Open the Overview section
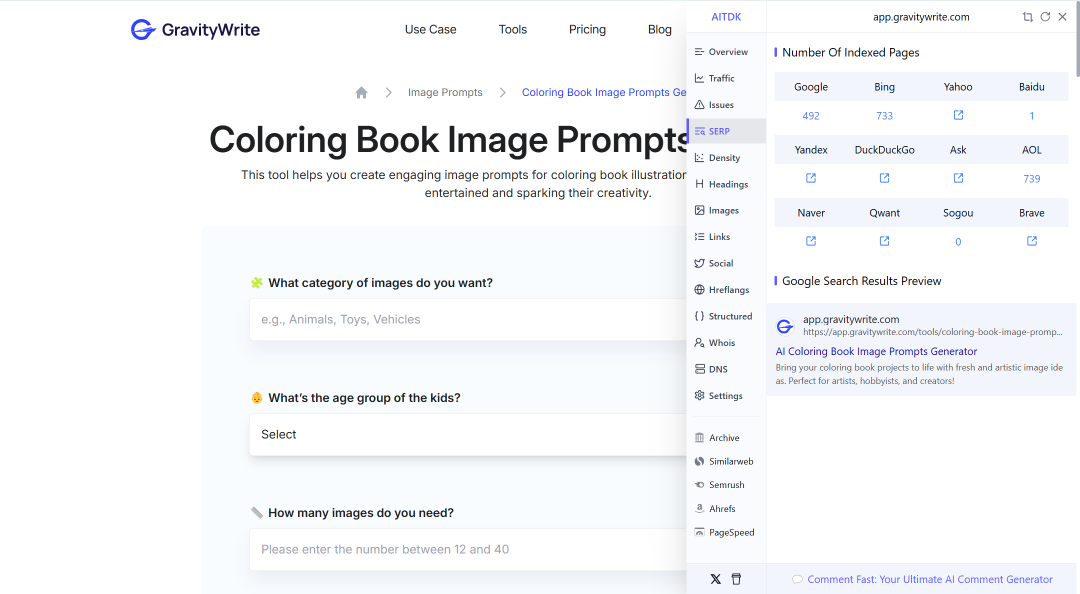This screenshot has width=1080, height=594. (x=727, y=52)
